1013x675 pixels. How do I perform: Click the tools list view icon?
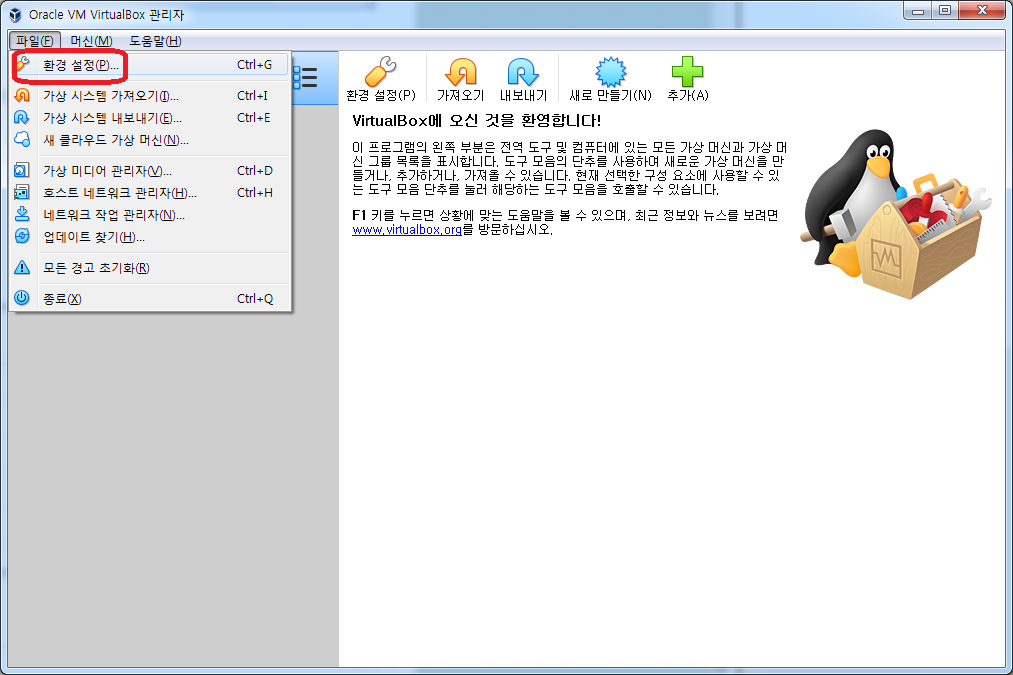coord(305,78)
